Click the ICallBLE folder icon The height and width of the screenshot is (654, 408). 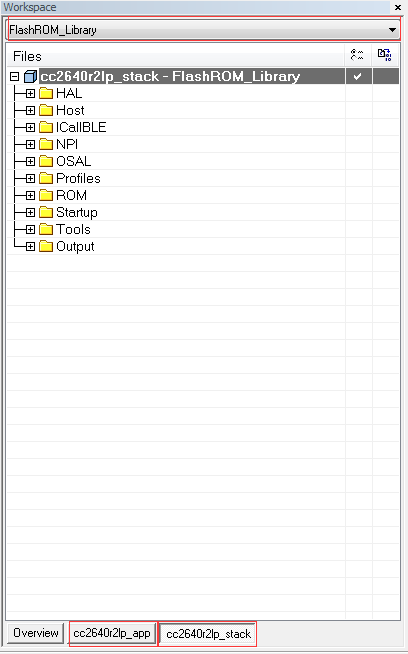[x=46, y=127]
